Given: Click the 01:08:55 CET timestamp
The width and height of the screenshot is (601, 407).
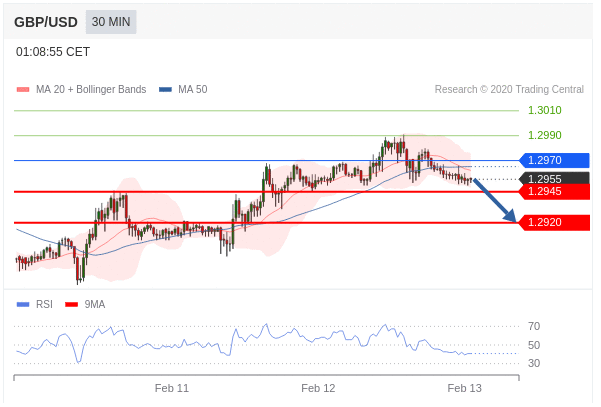Looking at the screenshot, I should (x=53, y=52).
